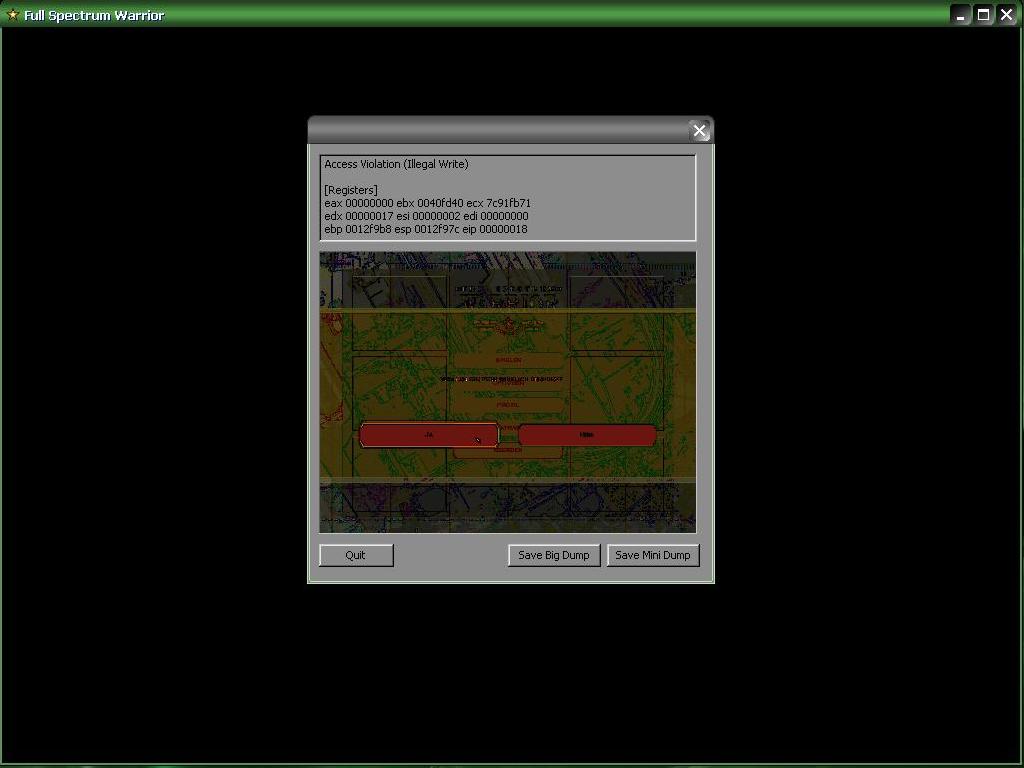This screenshot has width=1024, height=768.
Task: Click the edx 00000017 register line
Action: [x=426, y=216]
